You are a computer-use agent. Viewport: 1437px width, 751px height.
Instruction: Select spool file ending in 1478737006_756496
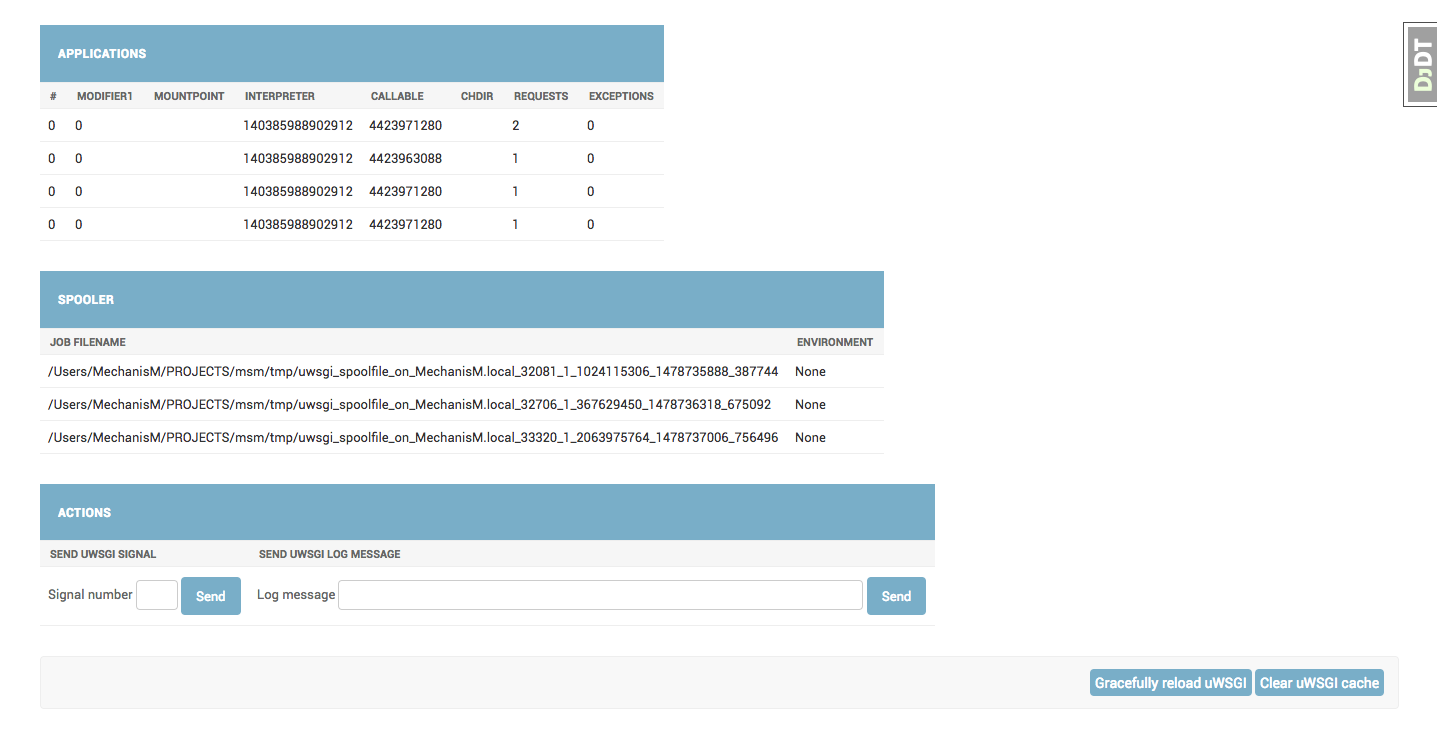(413, 438)
